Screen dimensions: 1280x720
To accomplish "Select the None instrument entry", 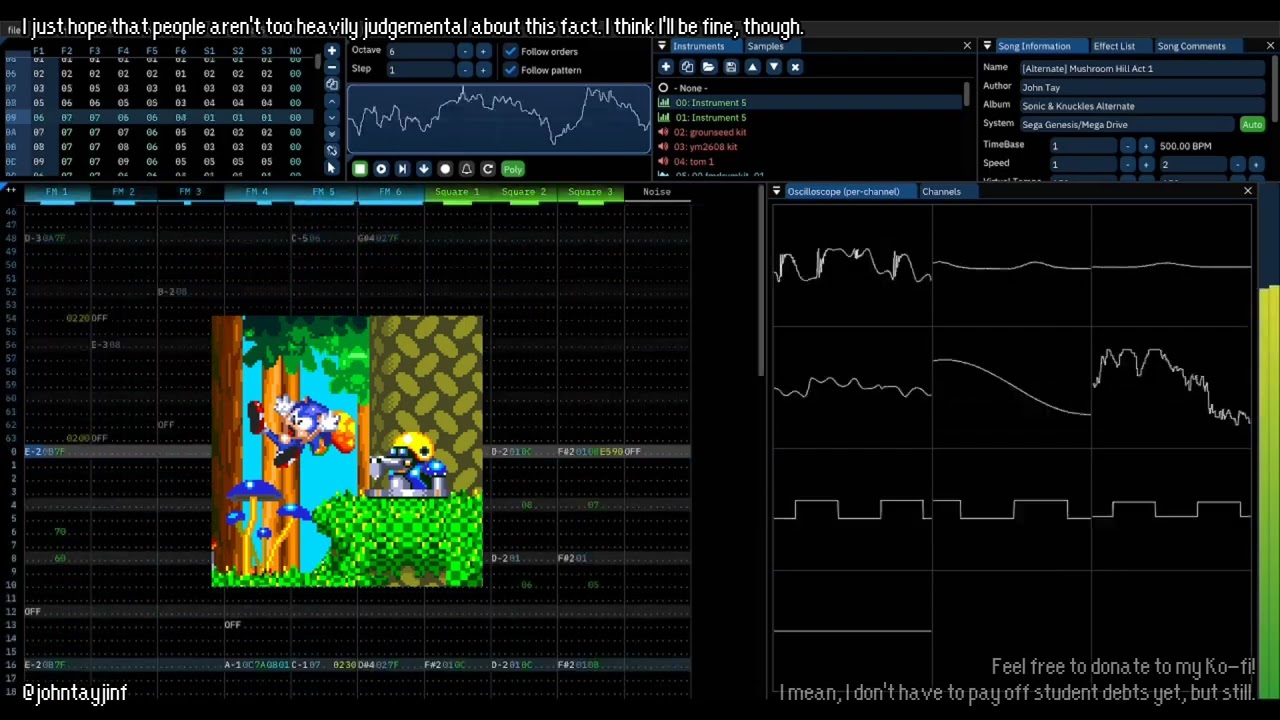I will [x=810, y=88].
